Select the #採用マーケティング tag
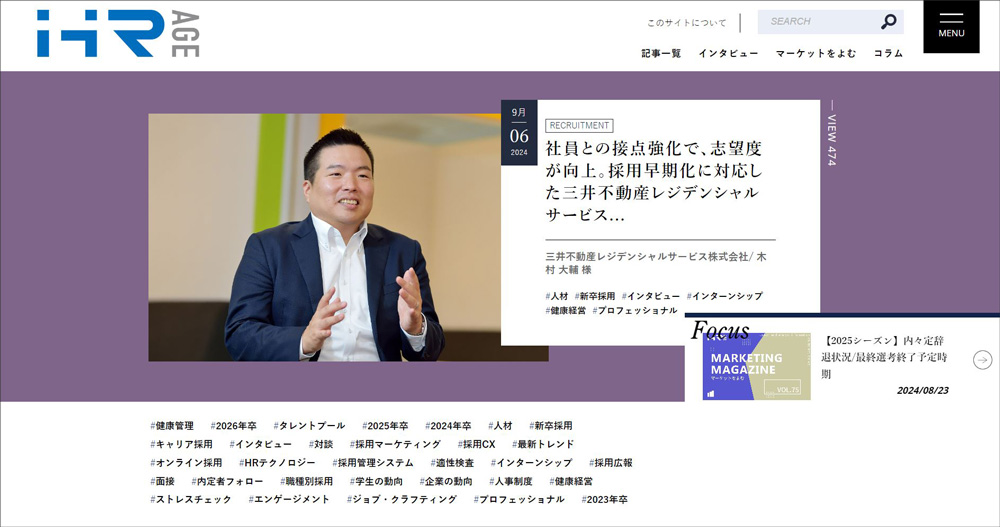The image size is (1000, 527). (x=395, y=444)
